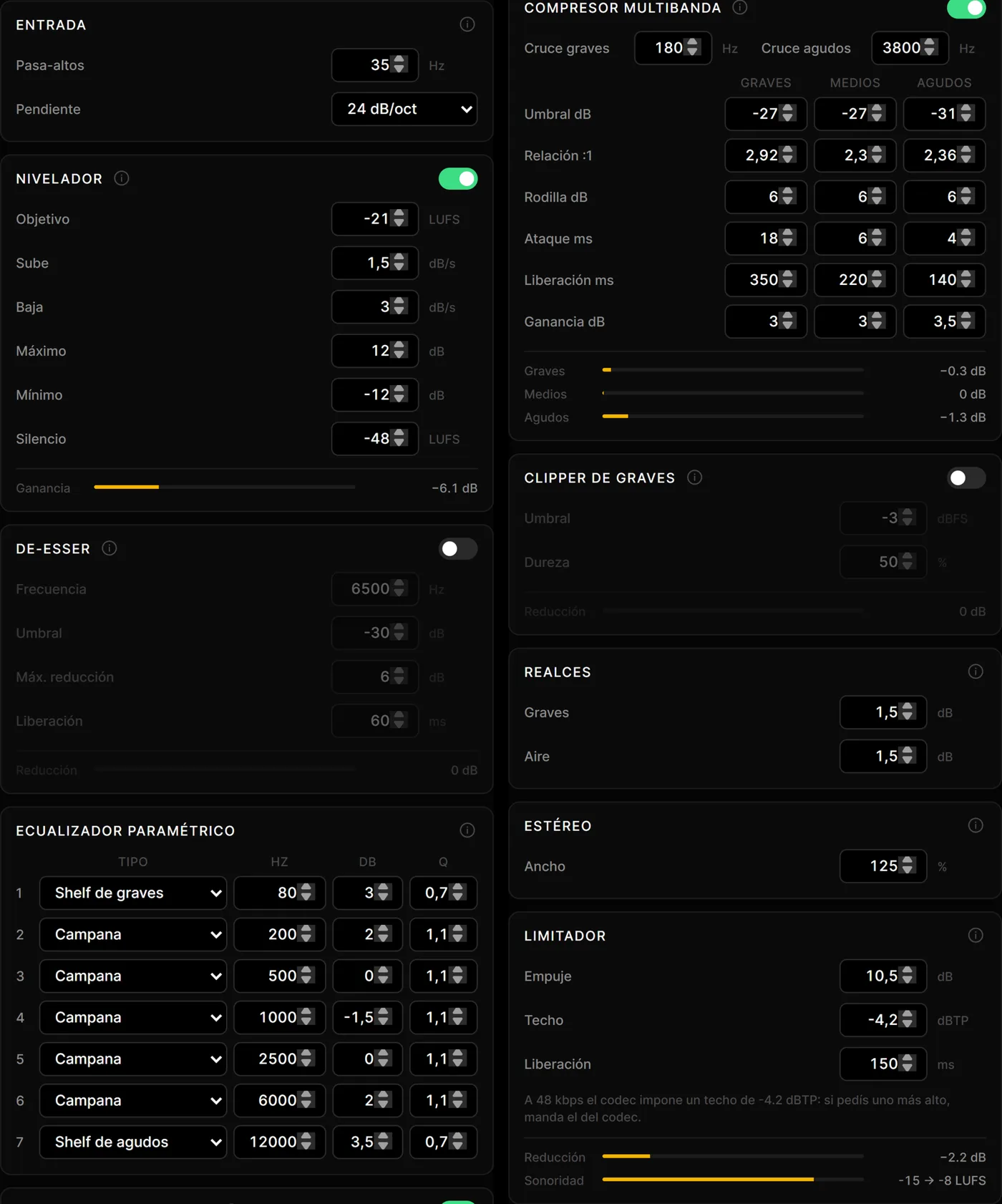Open EQ band 3 Campana type dropdown

pyautogui.click(x=133, y=976)
